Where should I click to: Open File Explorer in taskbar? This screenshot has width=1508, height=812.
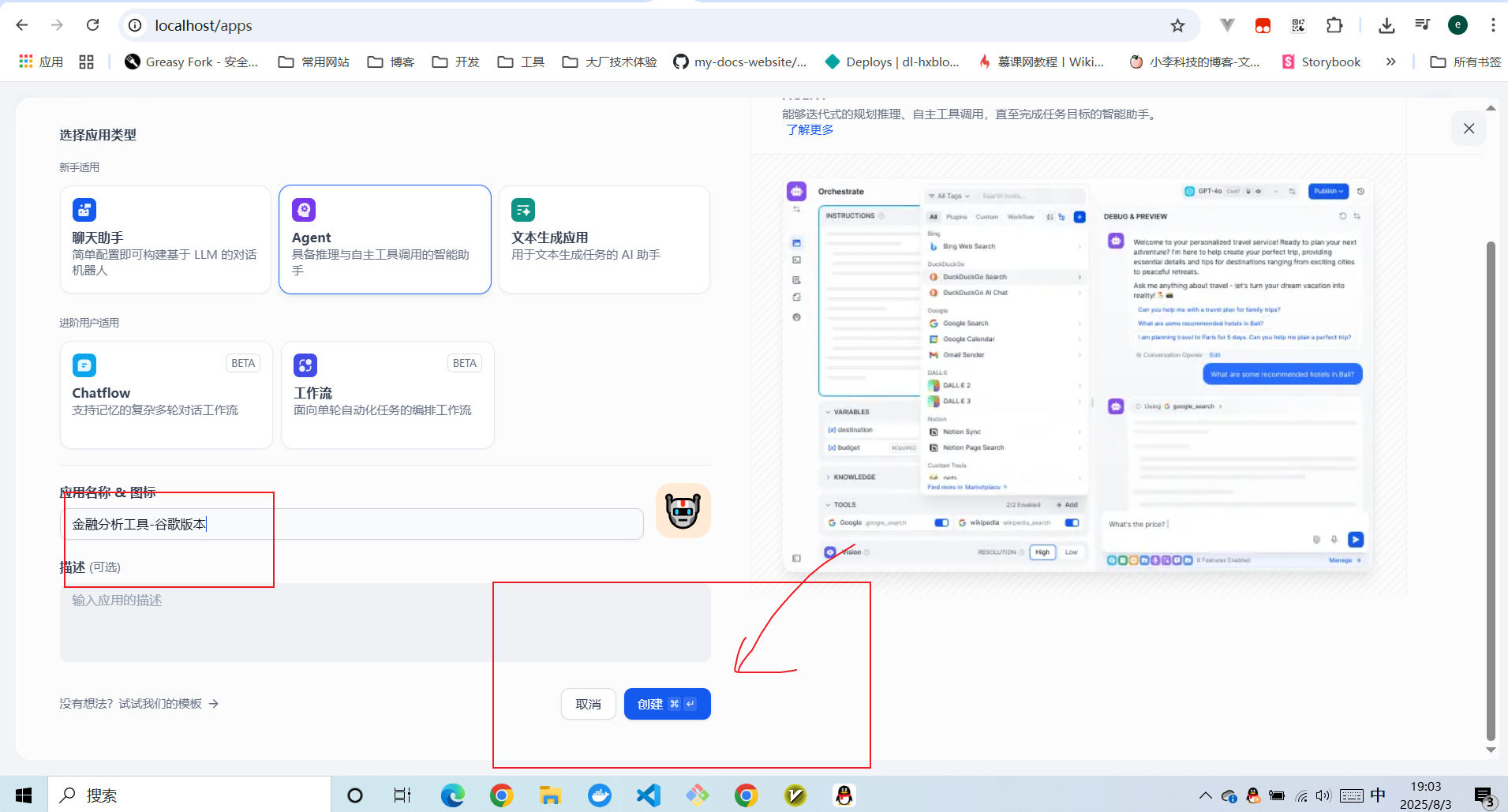[550, 795]
